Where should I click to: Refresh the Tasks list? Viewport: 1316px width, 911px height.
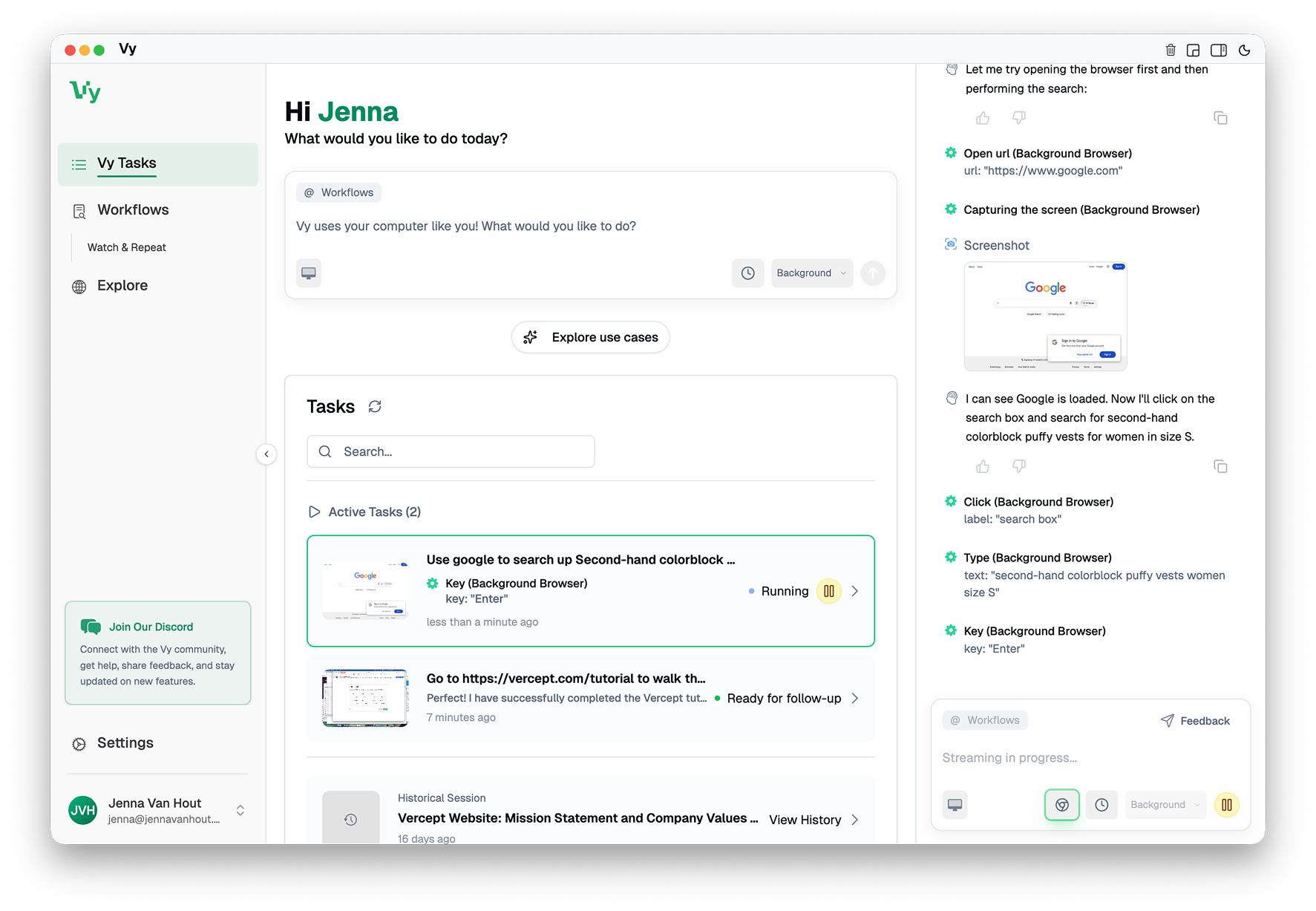pyautogui.click(x=375, y=406)
